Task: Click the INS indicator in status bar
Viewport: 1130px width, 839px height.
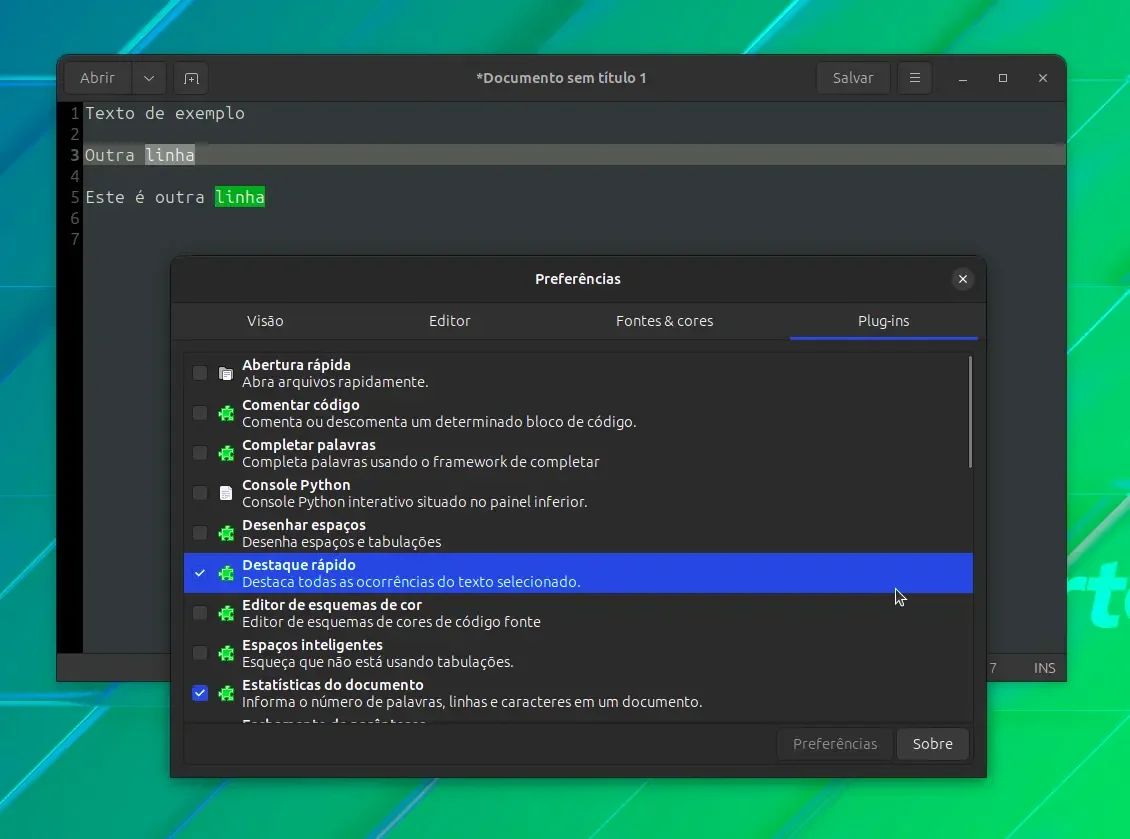Action: (x=1044, y=668)
